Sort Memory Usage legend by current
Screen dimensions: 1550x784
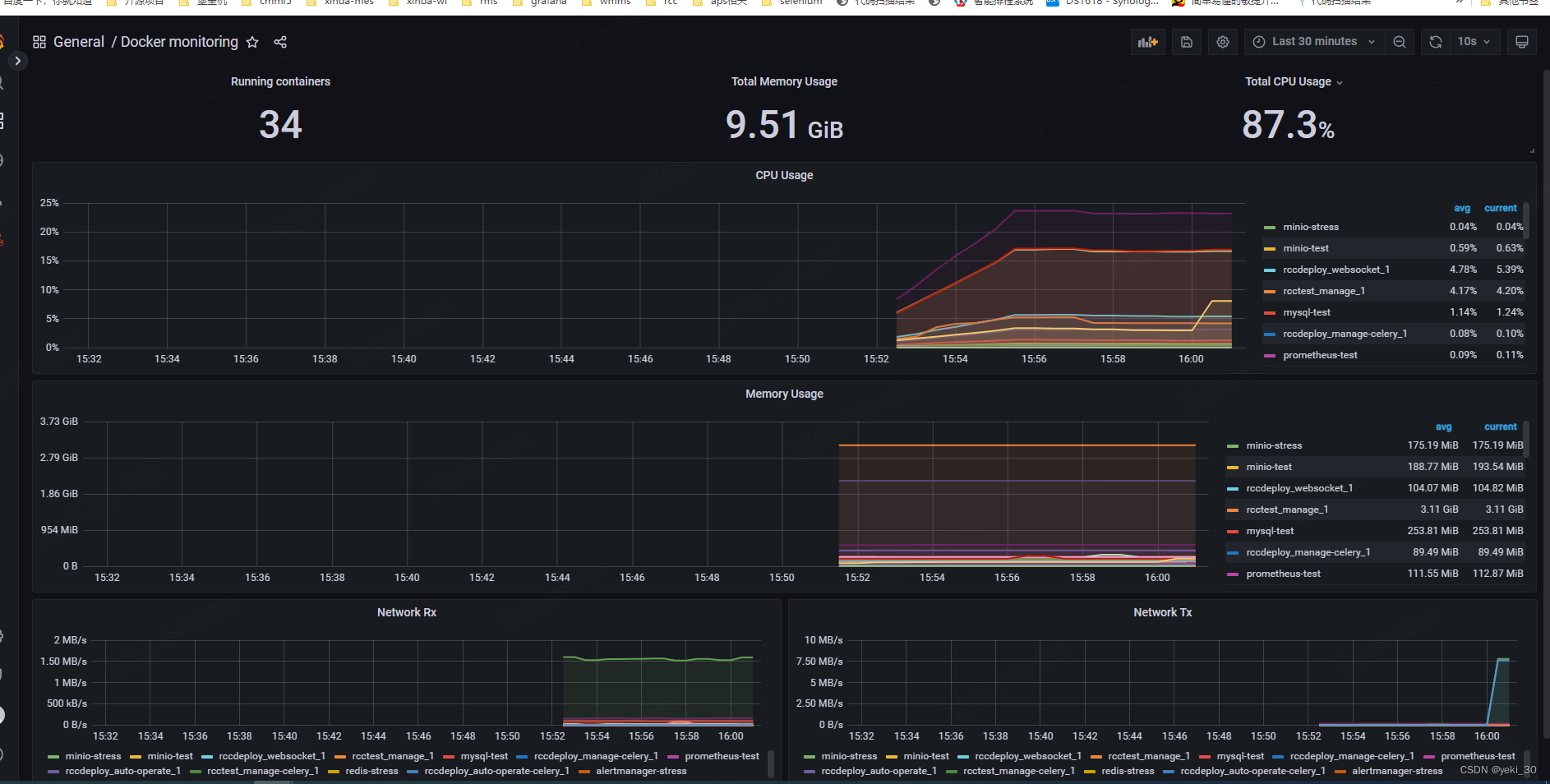point(1500,427)
